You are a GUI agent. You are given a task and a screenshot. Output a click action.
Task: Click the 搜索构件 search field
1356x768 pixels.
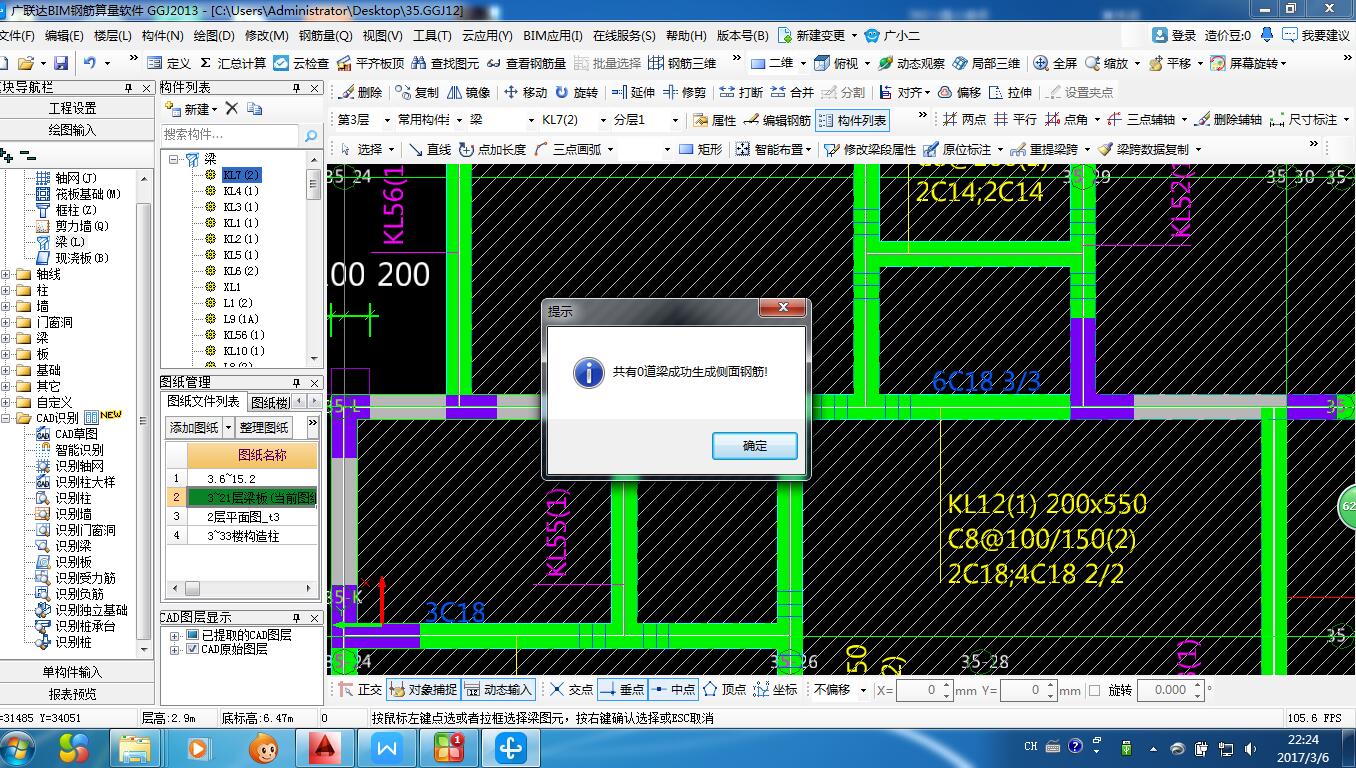coord(230,135)
